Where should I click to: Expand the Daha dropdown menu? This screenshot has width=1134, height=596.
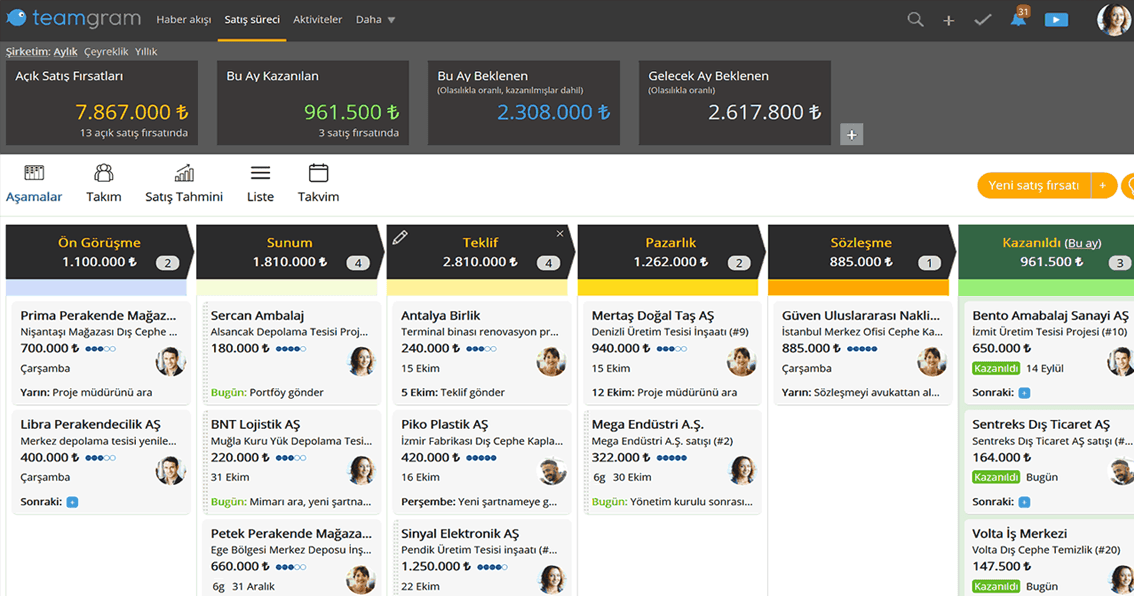click(375, 20)
